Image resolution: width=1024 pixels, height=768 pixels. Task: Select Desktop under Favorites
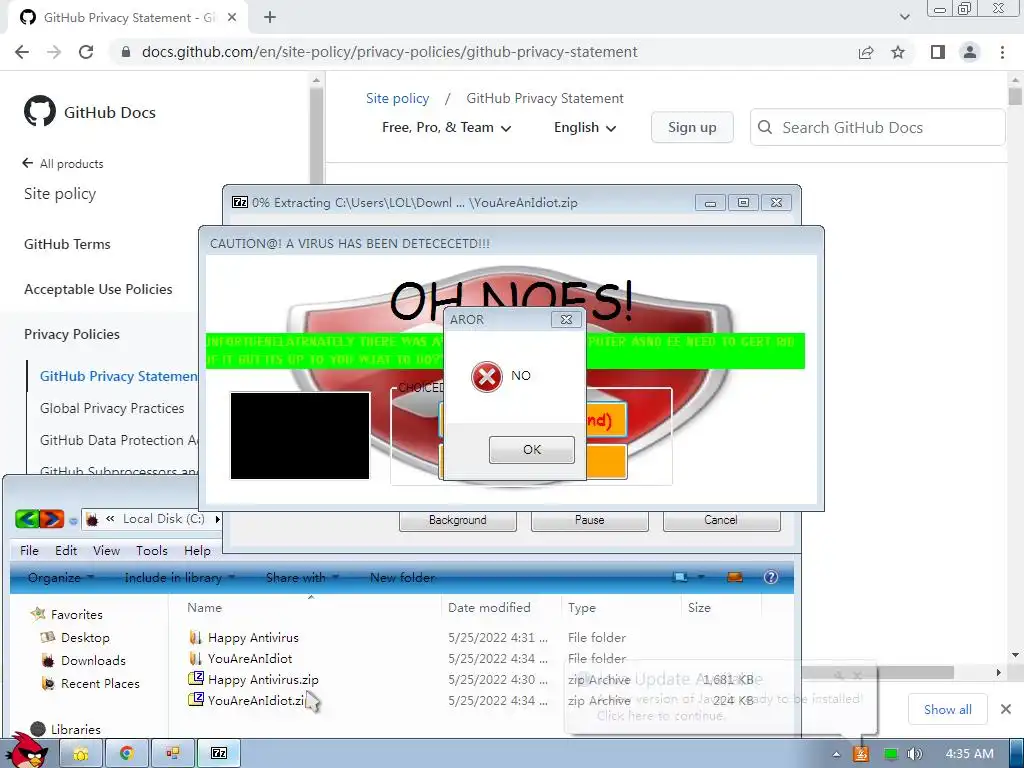(85, 637)
